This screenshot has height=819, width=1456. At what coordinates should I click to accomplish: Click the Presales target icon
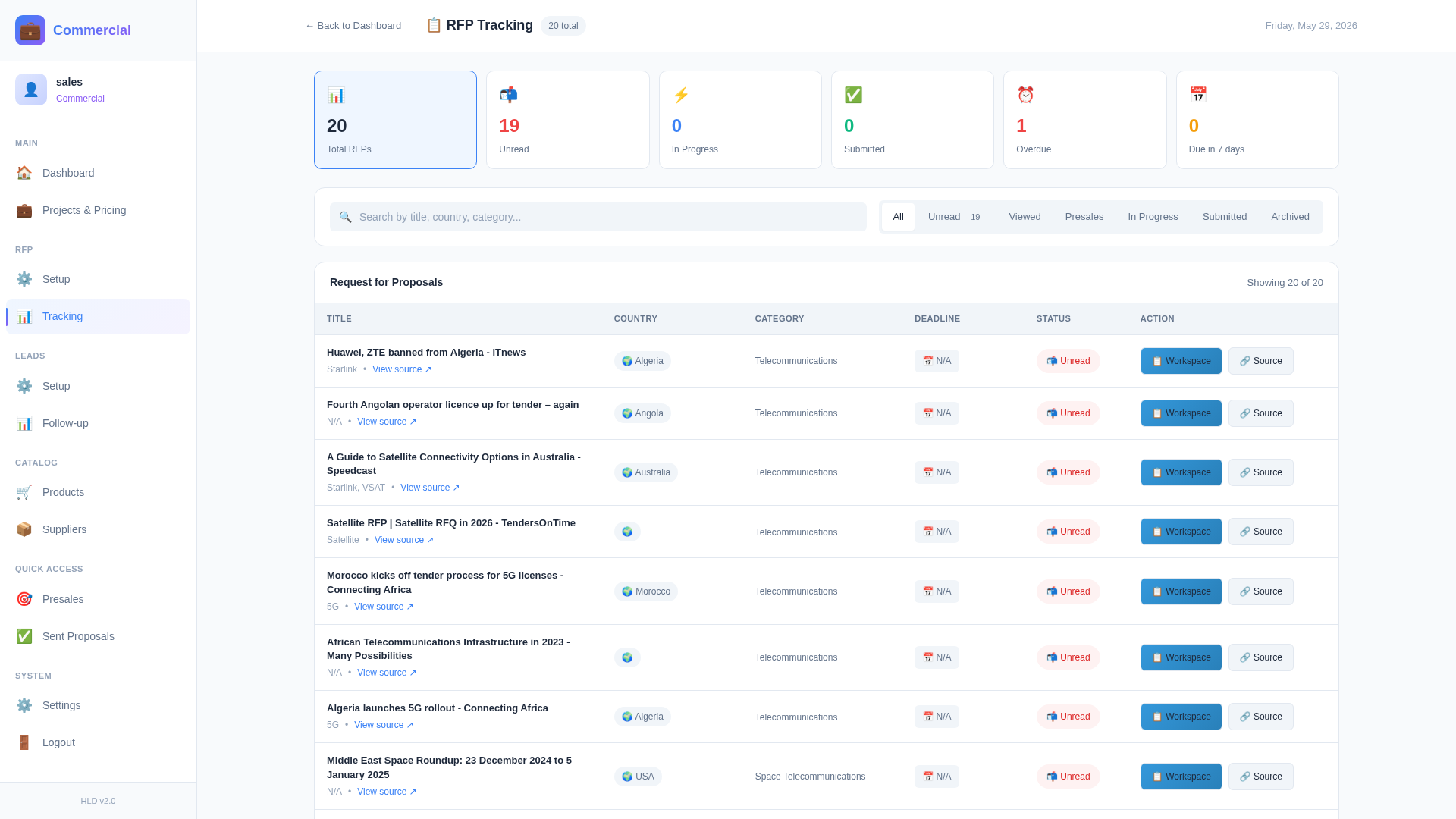24,599
